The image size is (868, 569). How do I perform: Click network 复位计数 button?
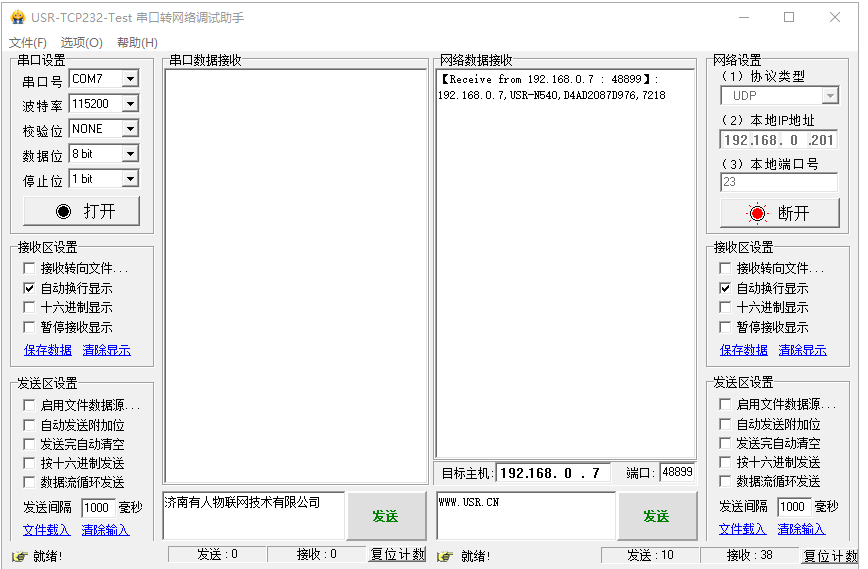pos(829,556)
